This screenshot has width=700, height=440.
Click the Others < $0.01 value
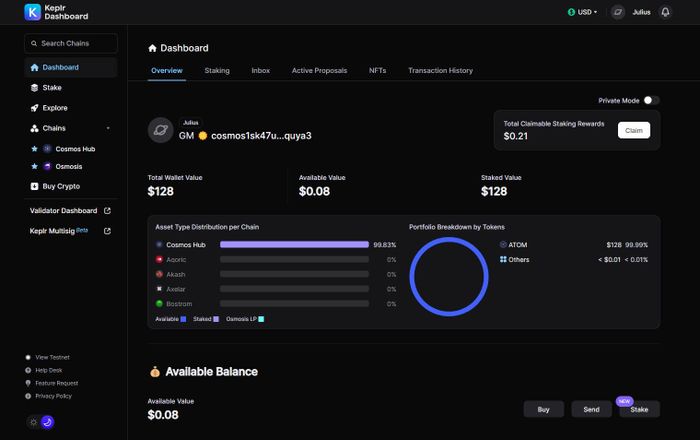(x=609, y=259)
